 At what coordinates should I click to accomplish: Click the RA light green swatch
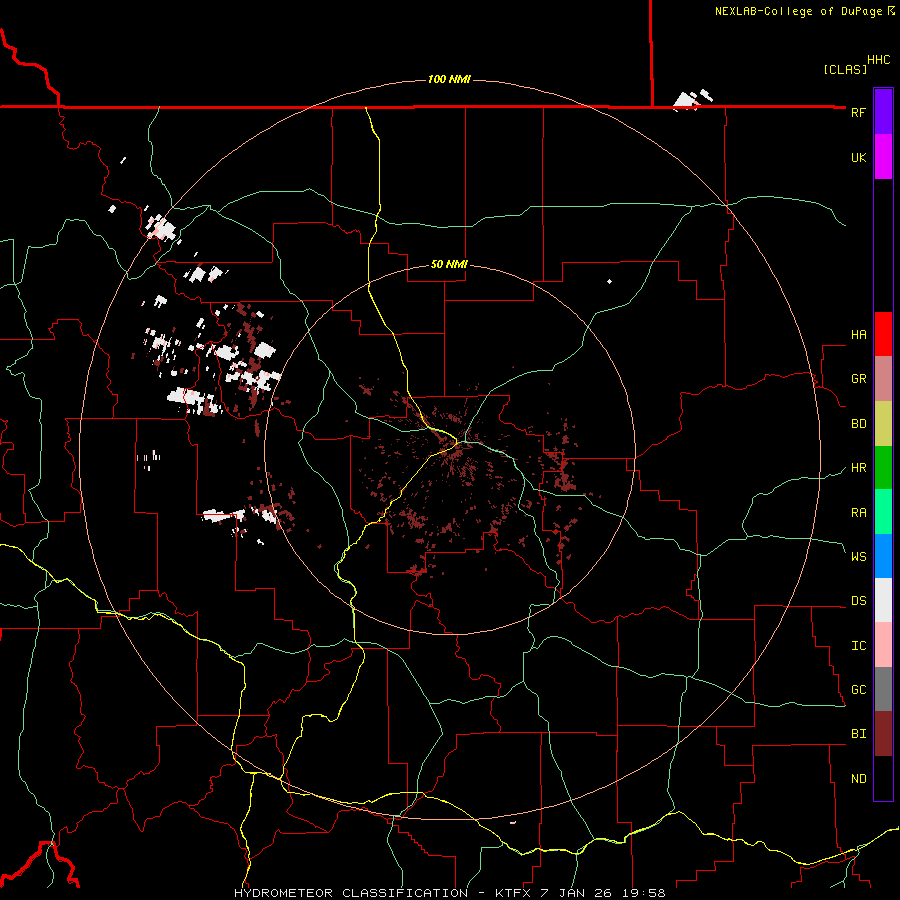(x=883, y=512)
